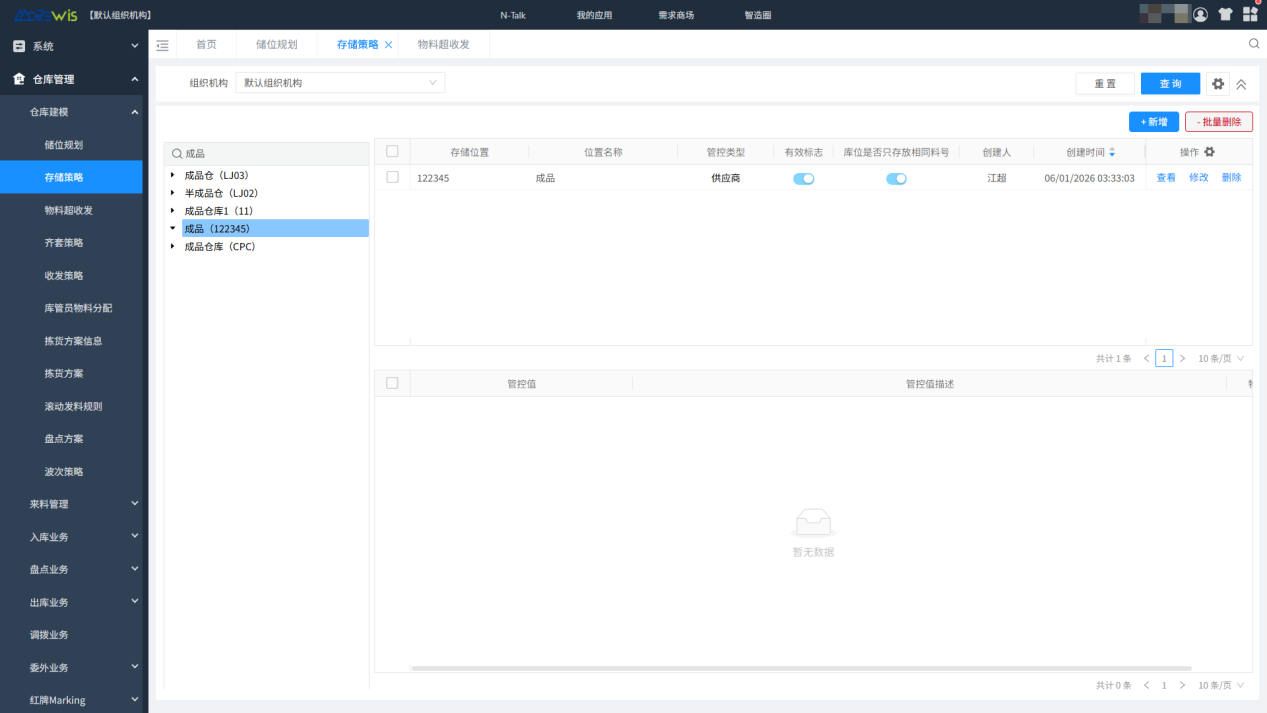This screenshot has width=1267, height=713.
Task: Collapse the 仓库建模 submenu
Action: click(x=135, y=112)
